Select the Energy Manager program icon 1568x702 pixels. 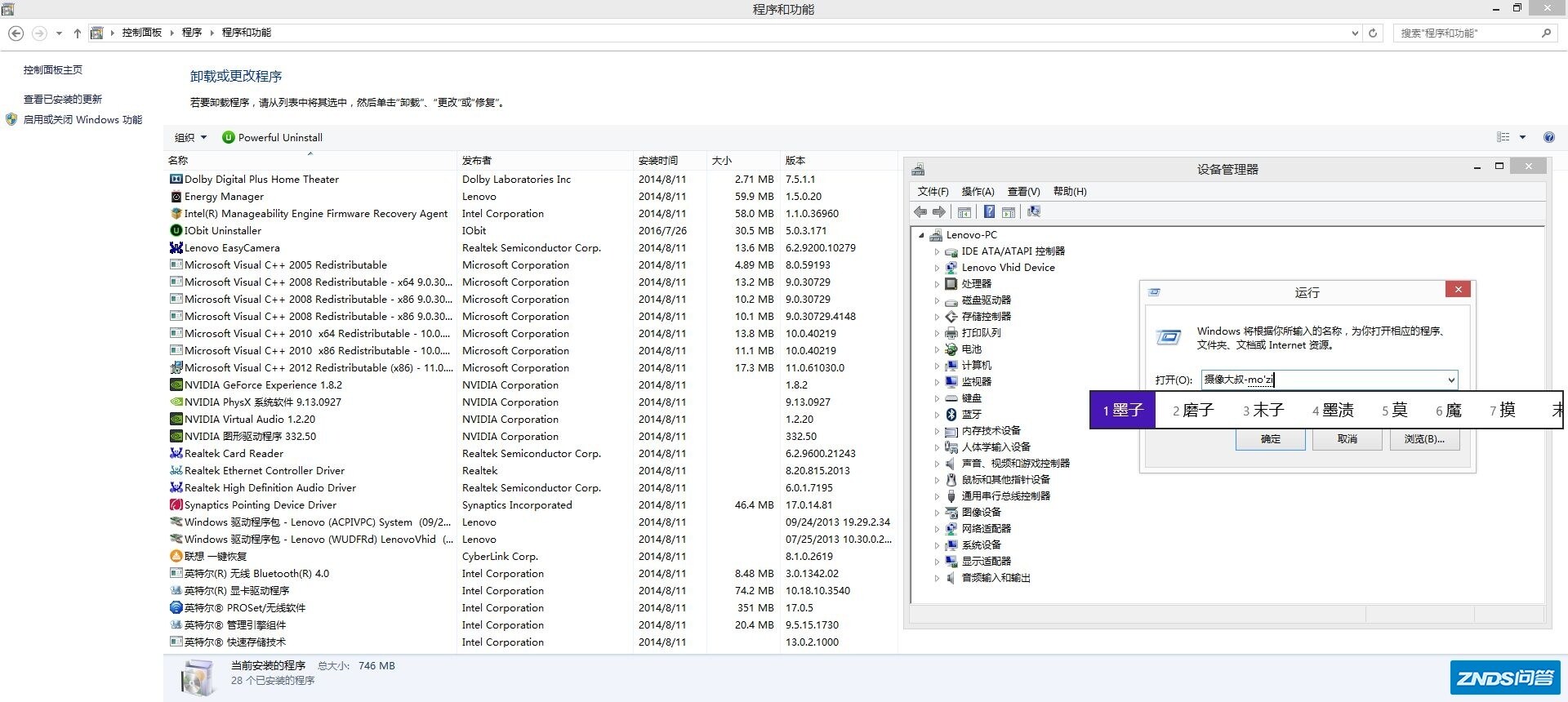176,196
